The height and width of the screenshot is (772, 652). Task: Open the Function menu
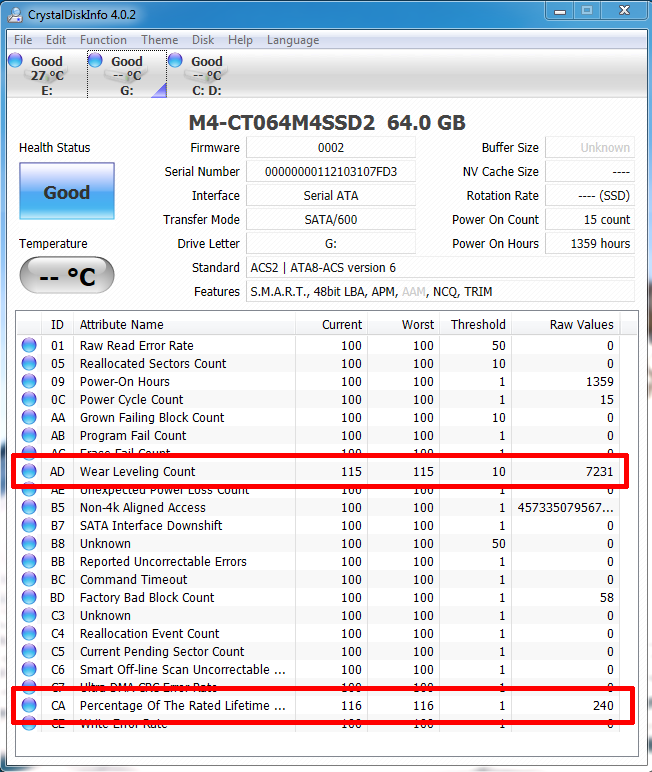(103, 40)
